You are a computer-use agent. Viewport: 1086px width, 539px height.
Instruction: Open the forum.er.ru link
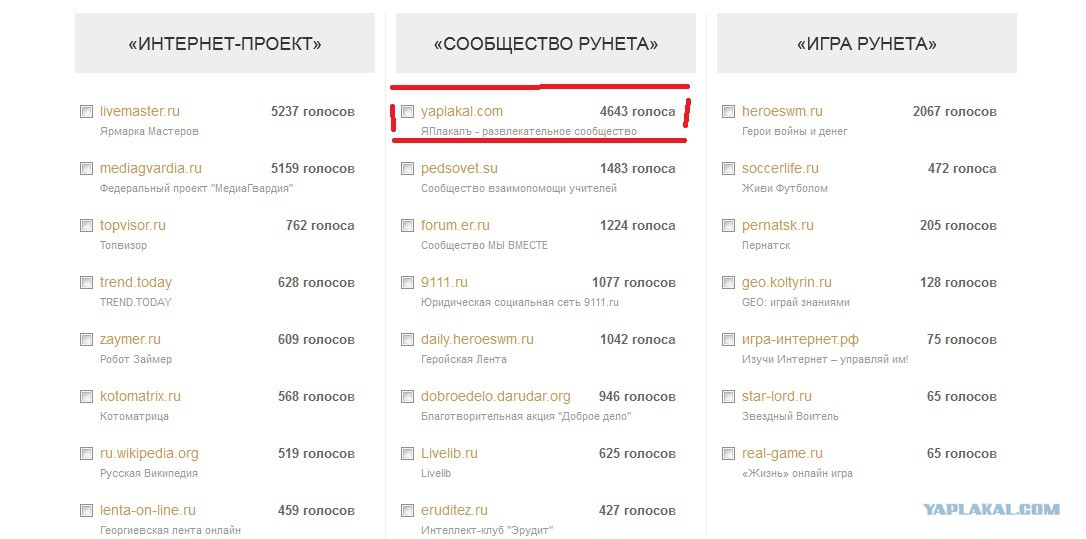pos(455,225)
